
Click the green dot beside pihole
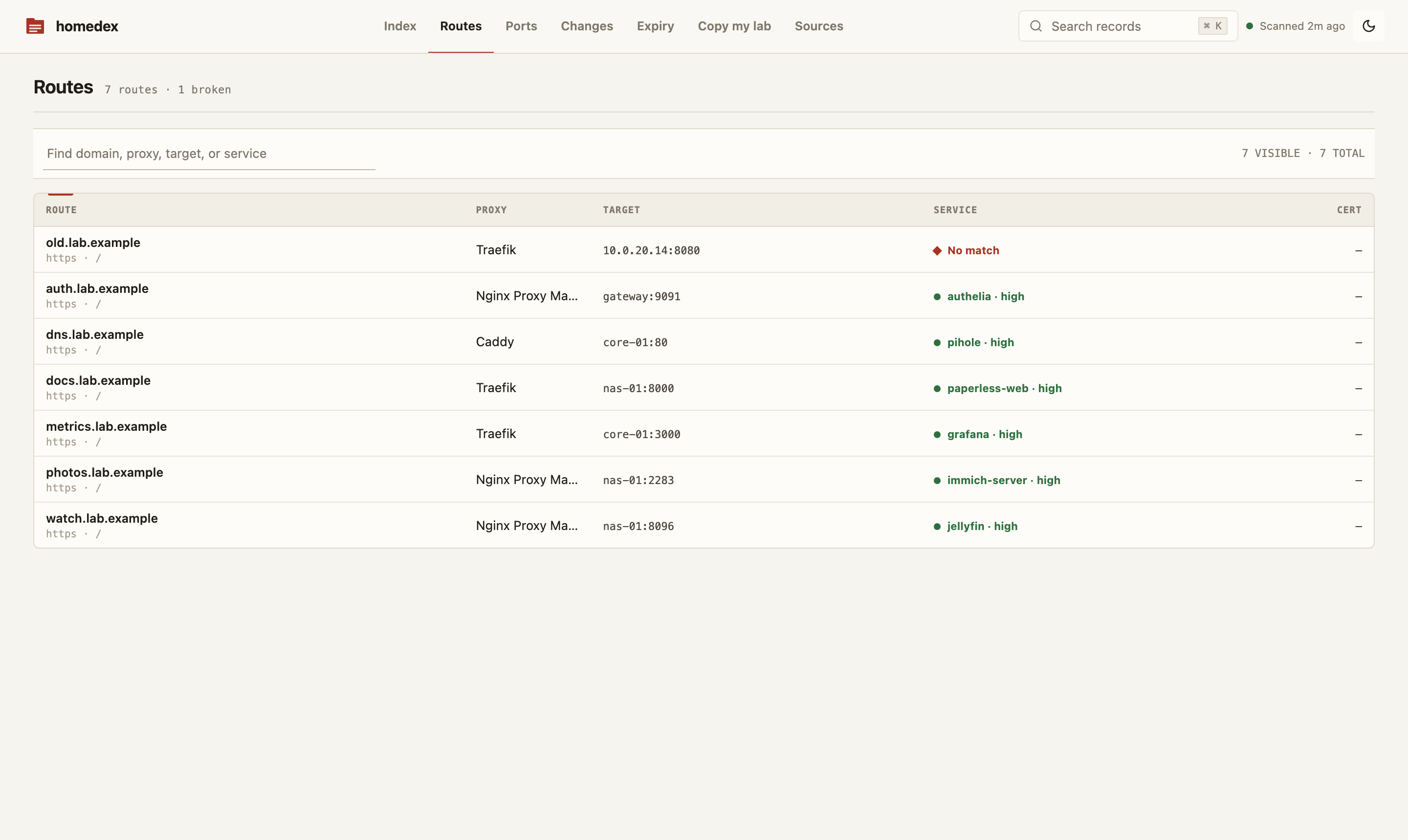pos(937,342)
